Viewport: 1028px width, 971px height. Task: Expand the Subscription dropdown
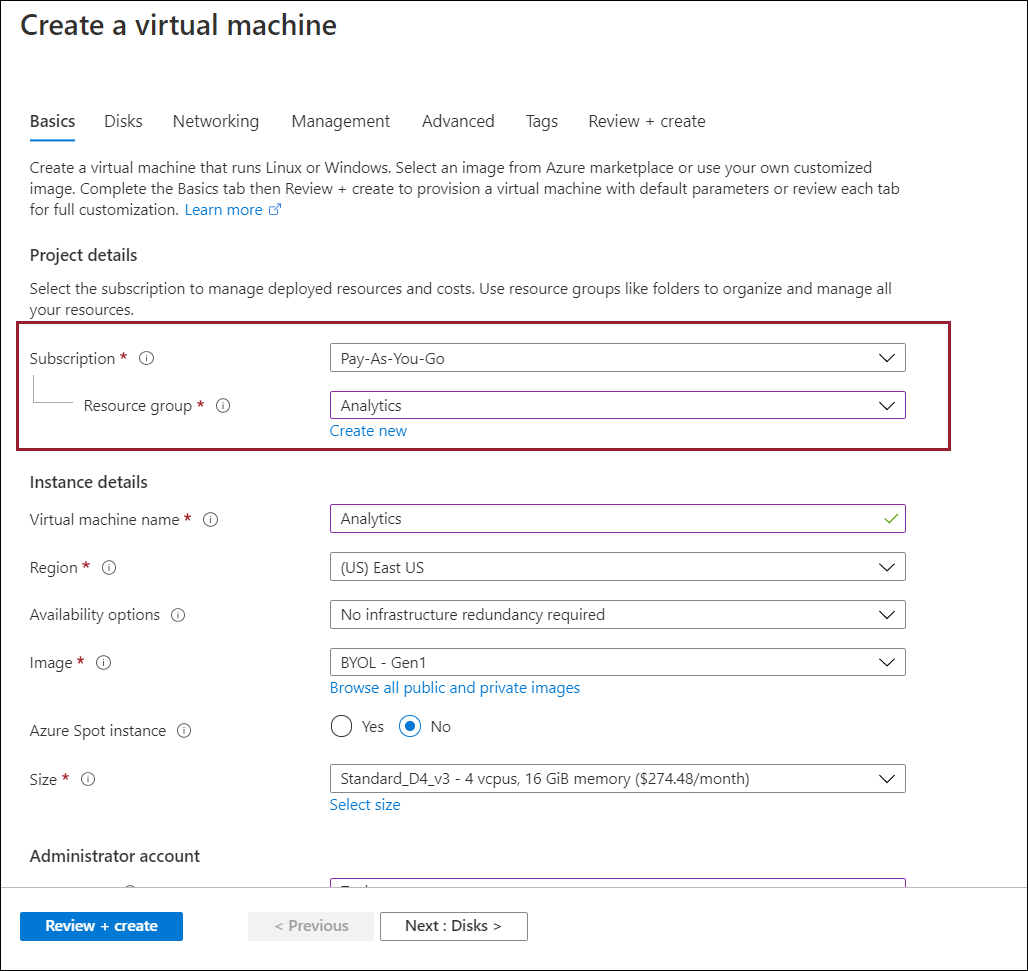tap(617, 358)
